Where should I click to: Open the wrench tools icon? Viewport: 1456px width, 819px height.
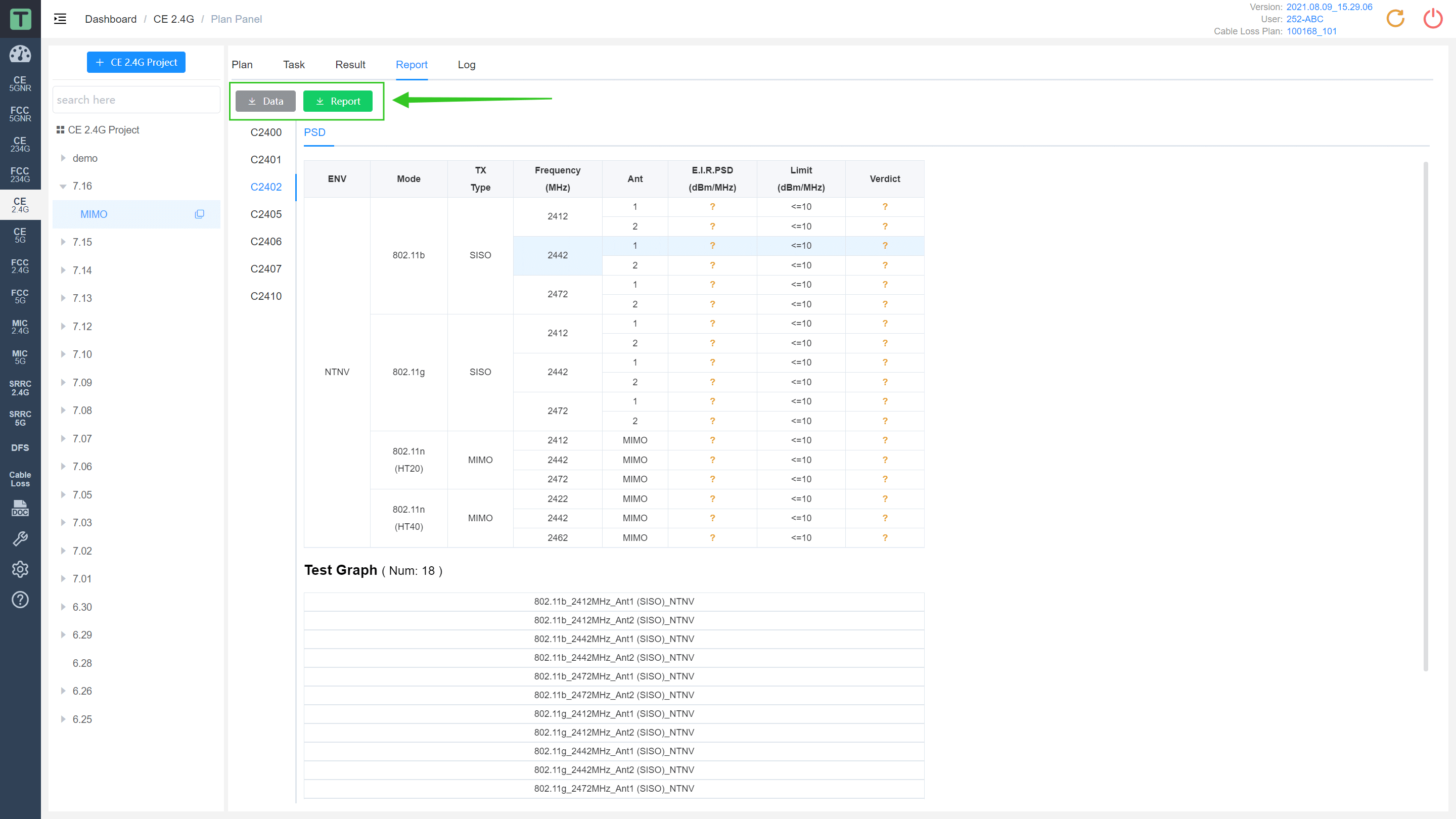20,538
